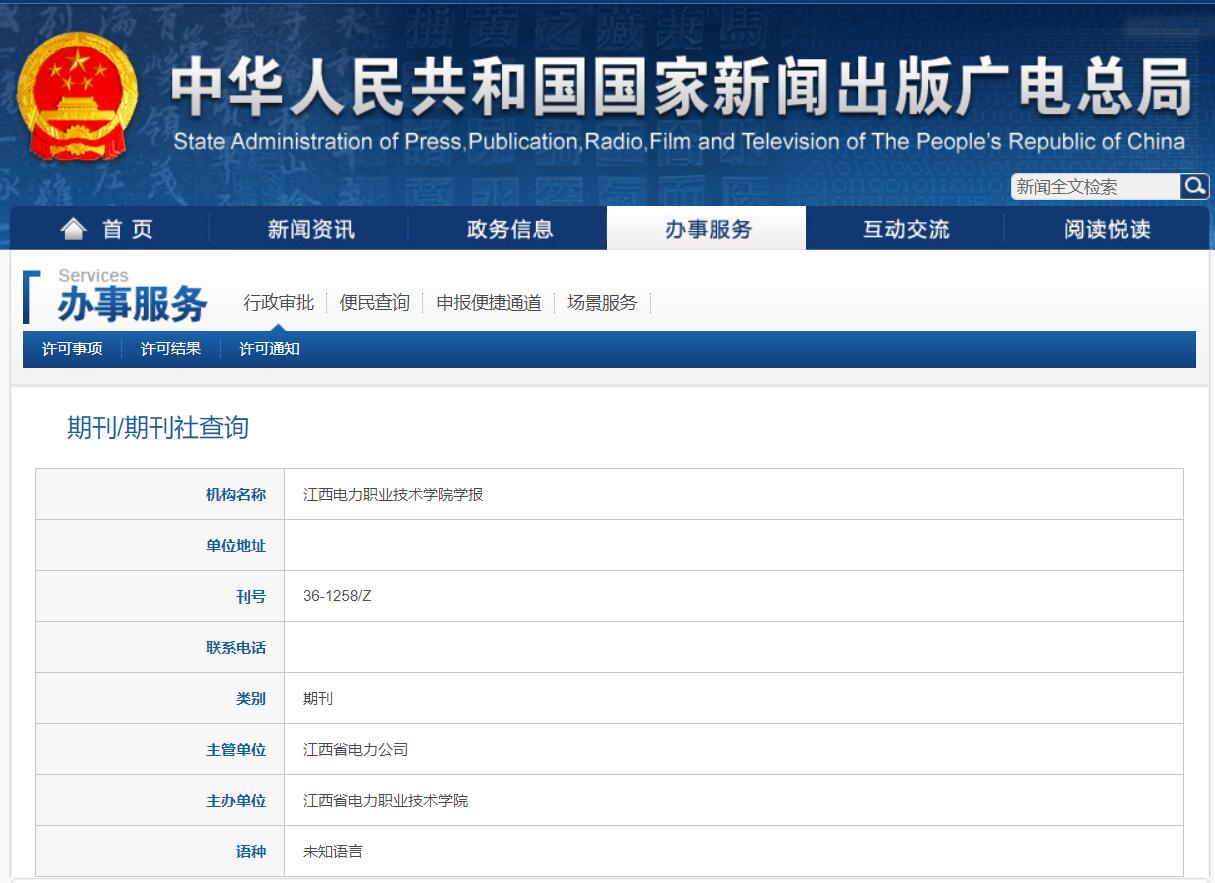Focus the 新闻全文检索 search field
The image size is (1215, 883).
click(1095, 187)
